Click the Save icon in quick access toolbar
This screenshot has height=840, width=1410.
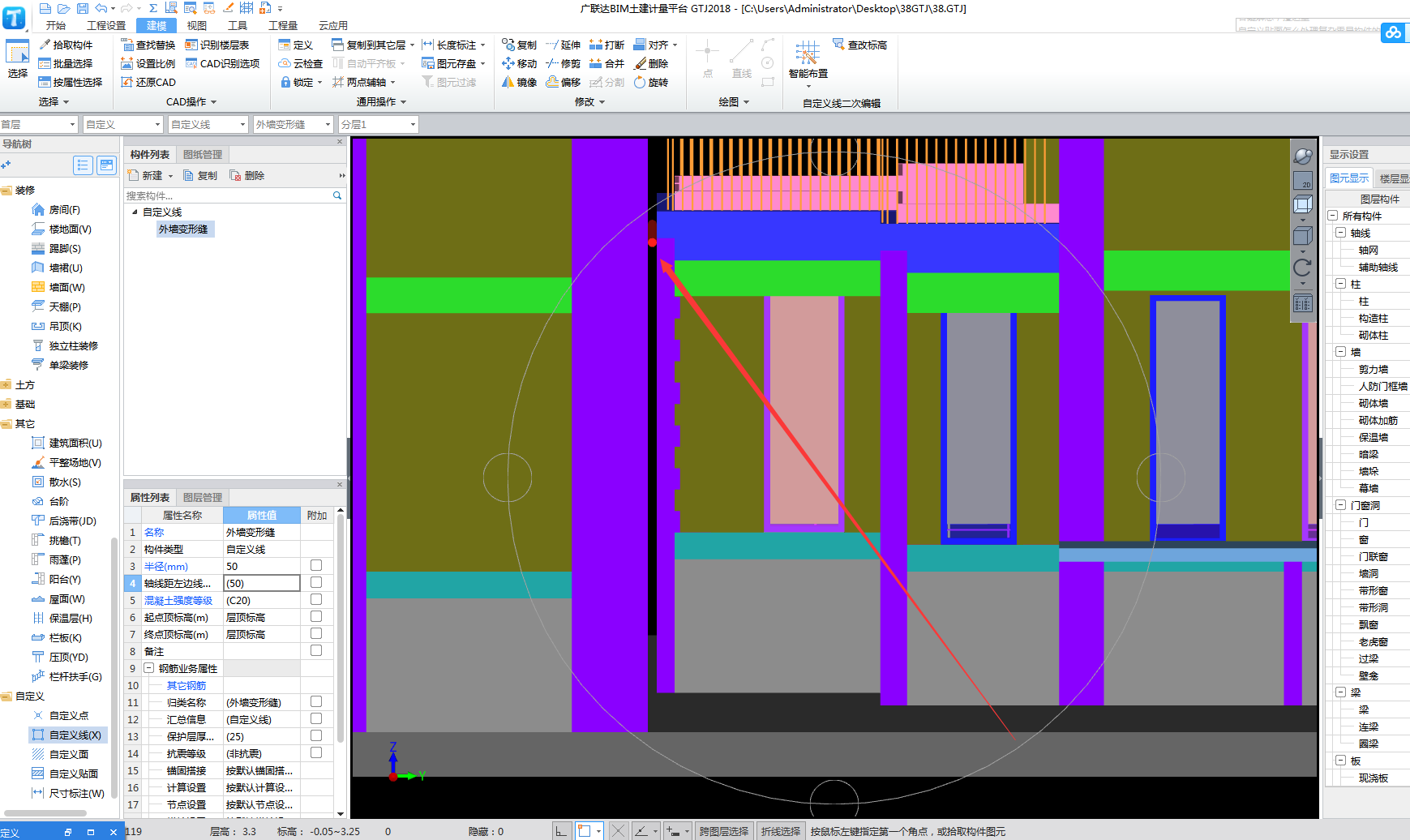pyautogui.click(x=83, y=8)
